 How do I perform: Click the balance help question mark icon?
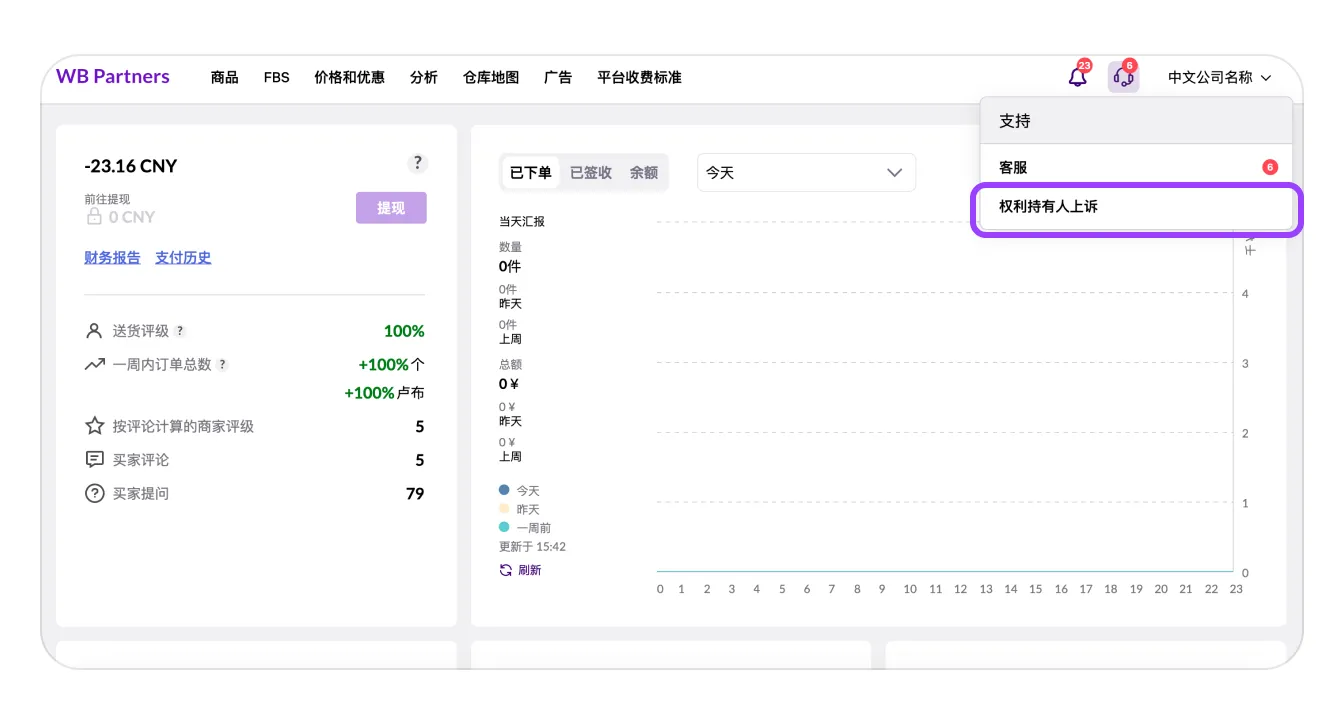coord(418,163)
